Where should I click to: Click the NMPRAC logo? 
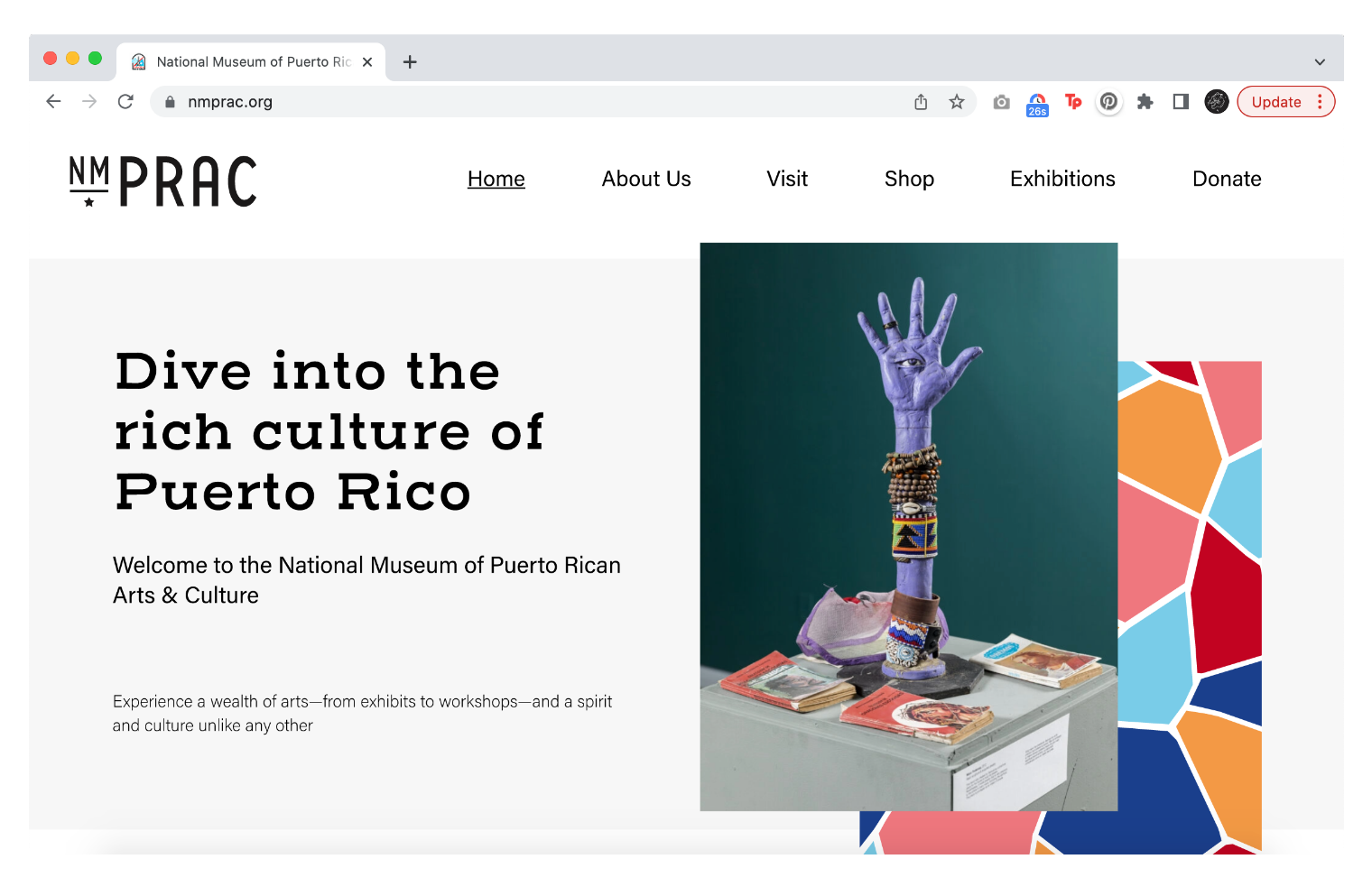point(163,181)
